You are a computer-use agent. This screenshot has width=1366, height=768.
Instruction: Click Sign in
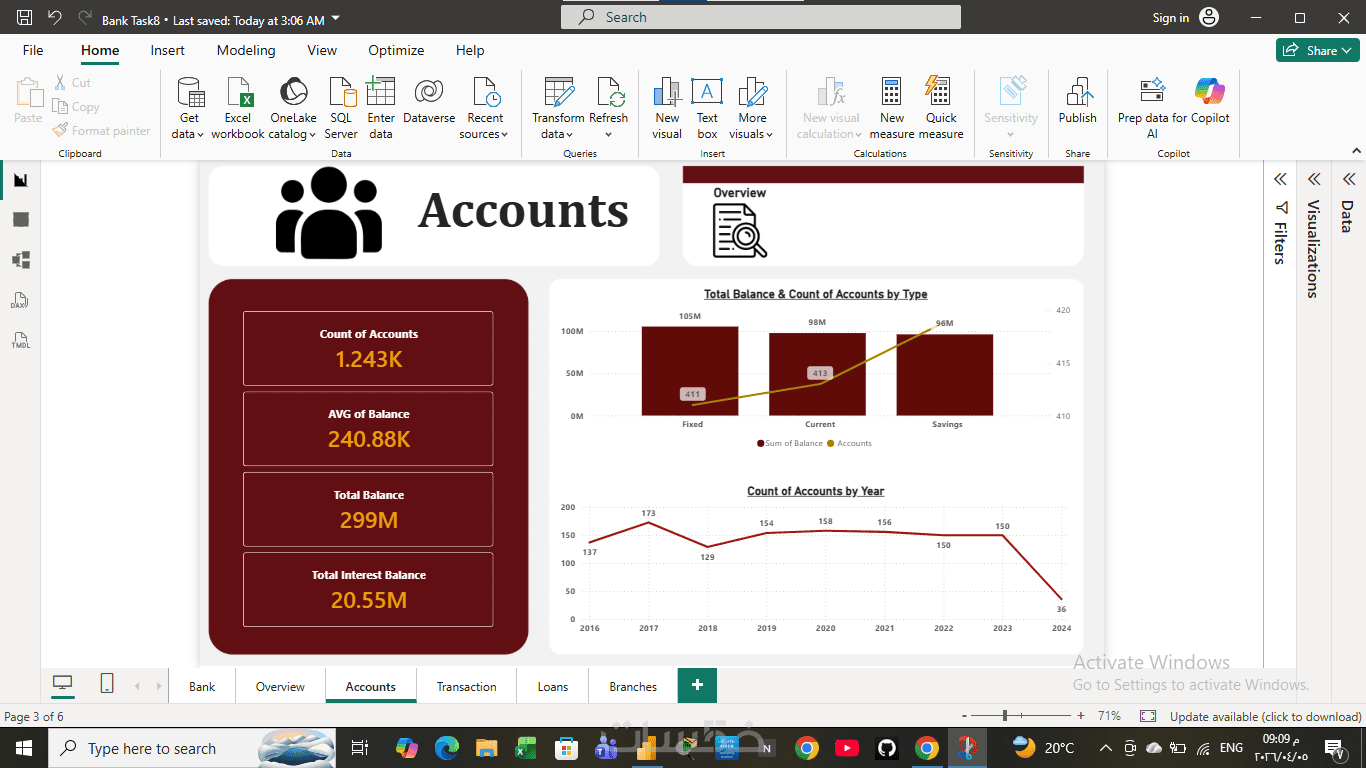pos(1170,18)
